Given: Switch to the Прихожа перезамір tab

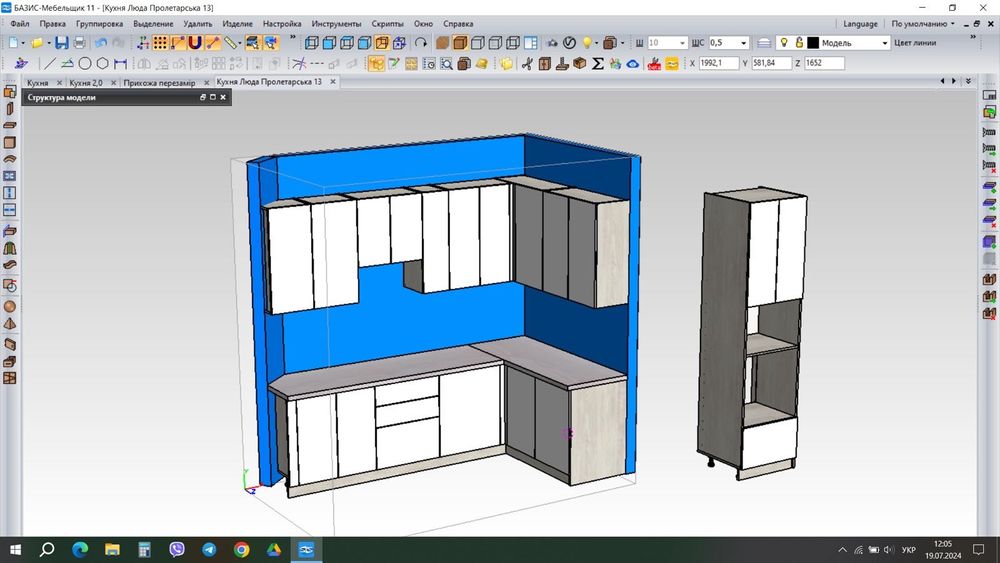Looking at the screenshot, I should (x=160, y=82).
